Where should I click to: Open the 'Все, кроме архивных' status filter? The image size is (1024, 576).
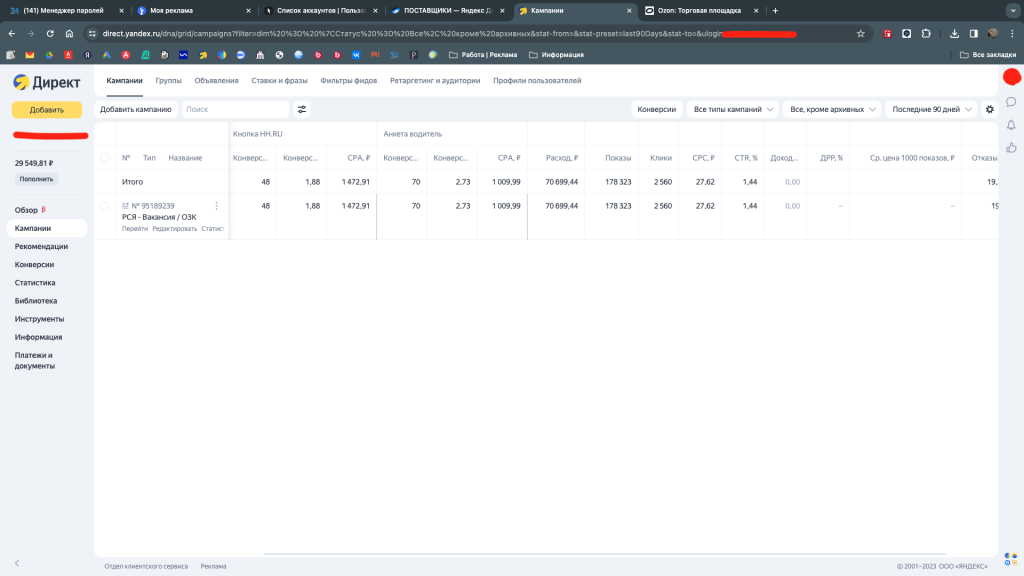click(833, 109)
